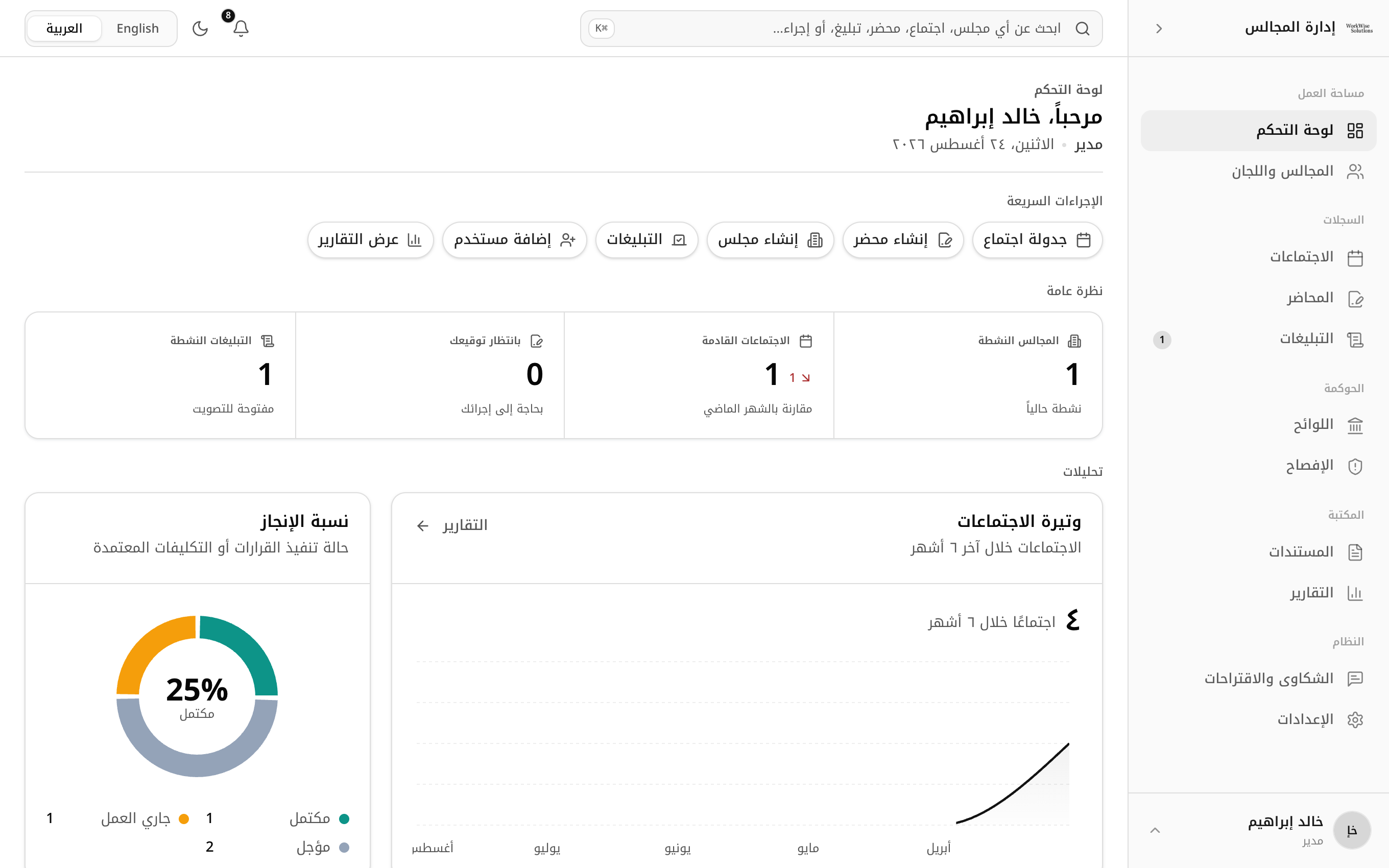Open the المجالس النشطة stat card
The width and height of the screenshot is (1389, 868).
[968, 375]
